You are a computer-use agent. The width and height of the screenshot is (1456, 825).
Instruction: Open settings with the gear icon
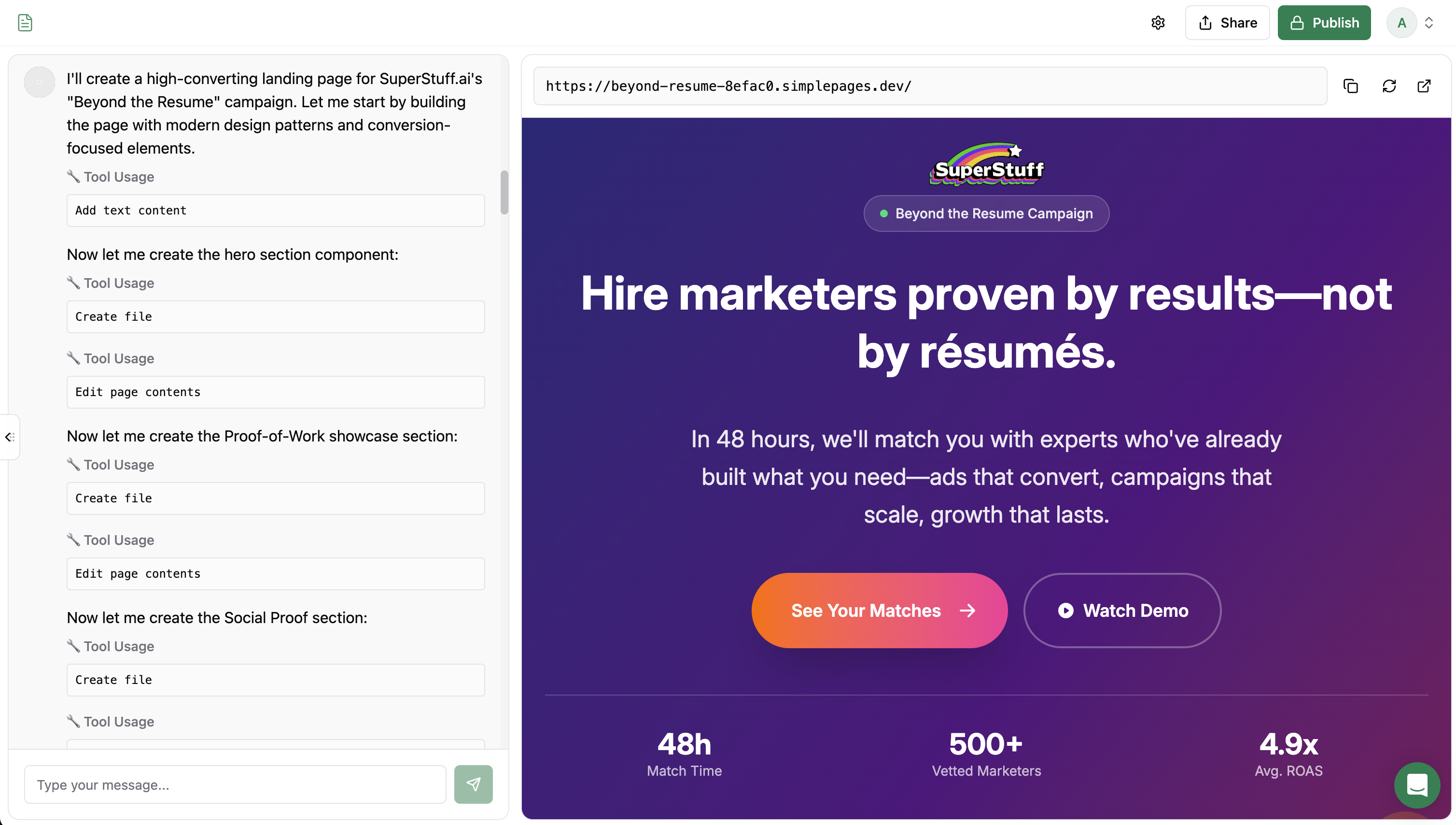[x=1158, y=23]
